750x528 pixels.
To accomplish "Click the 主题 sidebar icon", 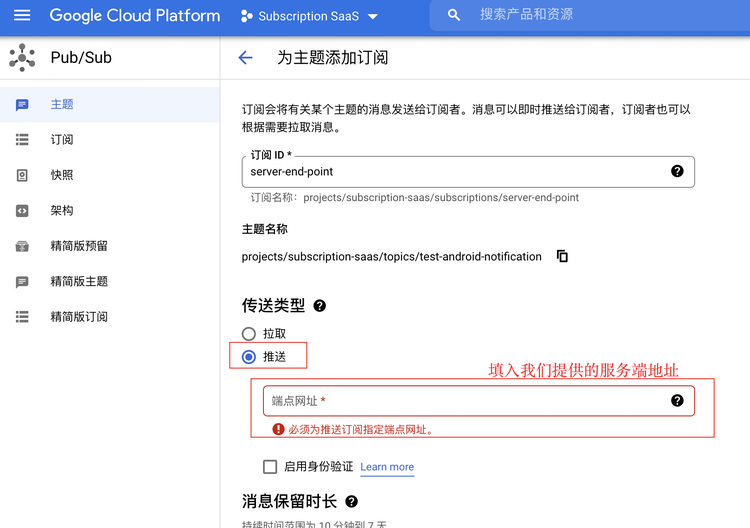I will click(22, 105).
